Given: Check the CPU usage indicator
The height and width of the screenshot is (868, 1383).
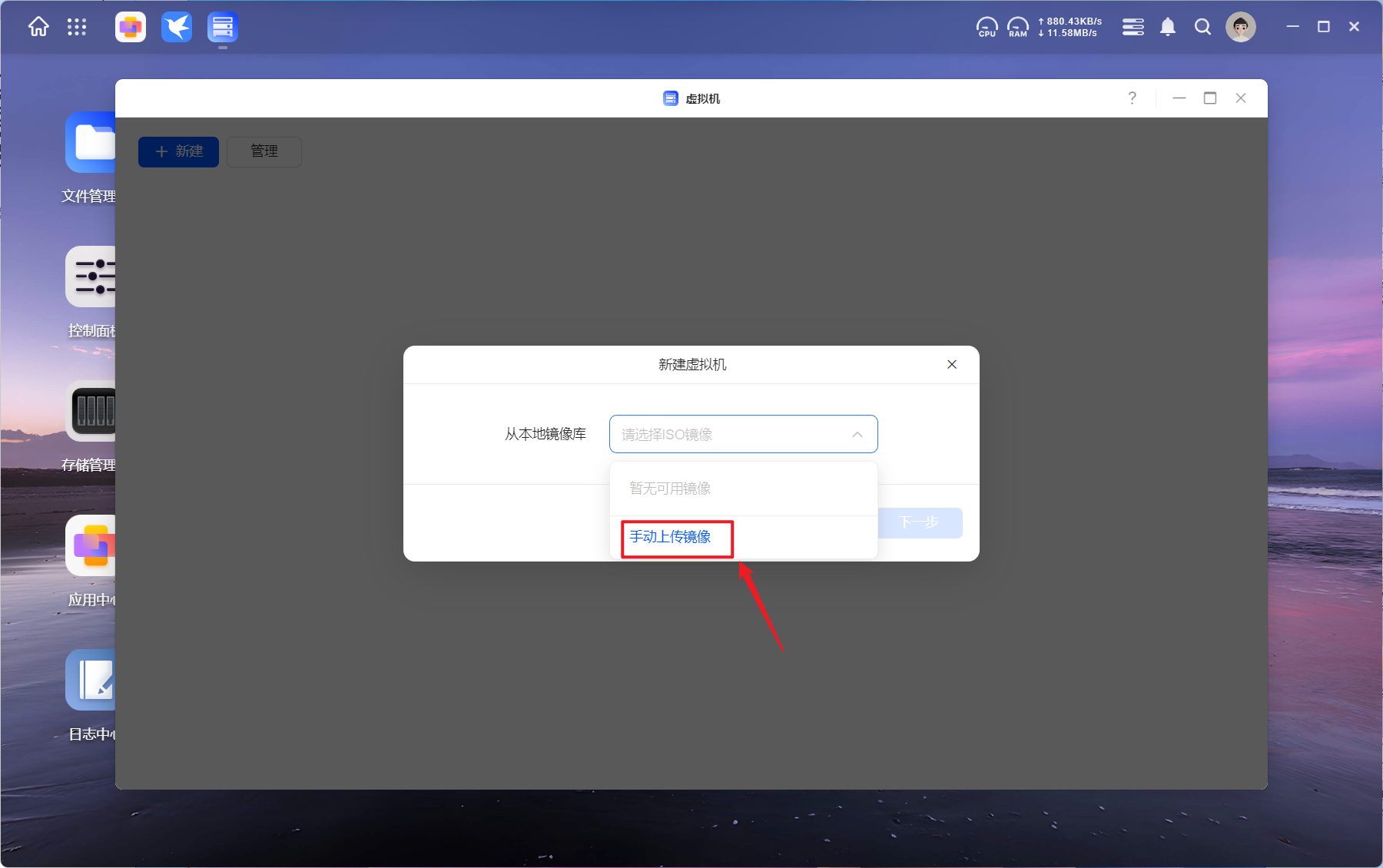Looking at the screenshot, I should click(987, 28).
